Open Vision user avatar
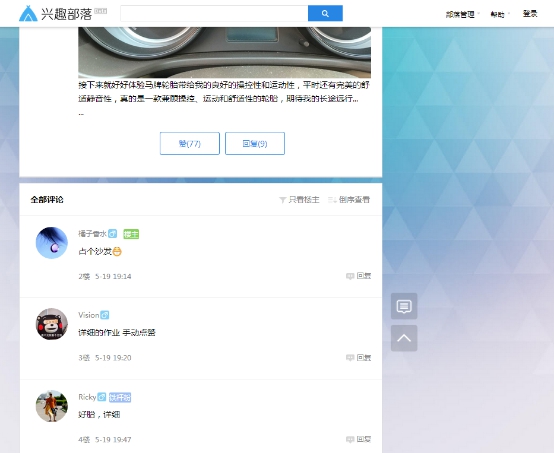Viewport: 554px width, 453px height. click(x=52, y=324)
